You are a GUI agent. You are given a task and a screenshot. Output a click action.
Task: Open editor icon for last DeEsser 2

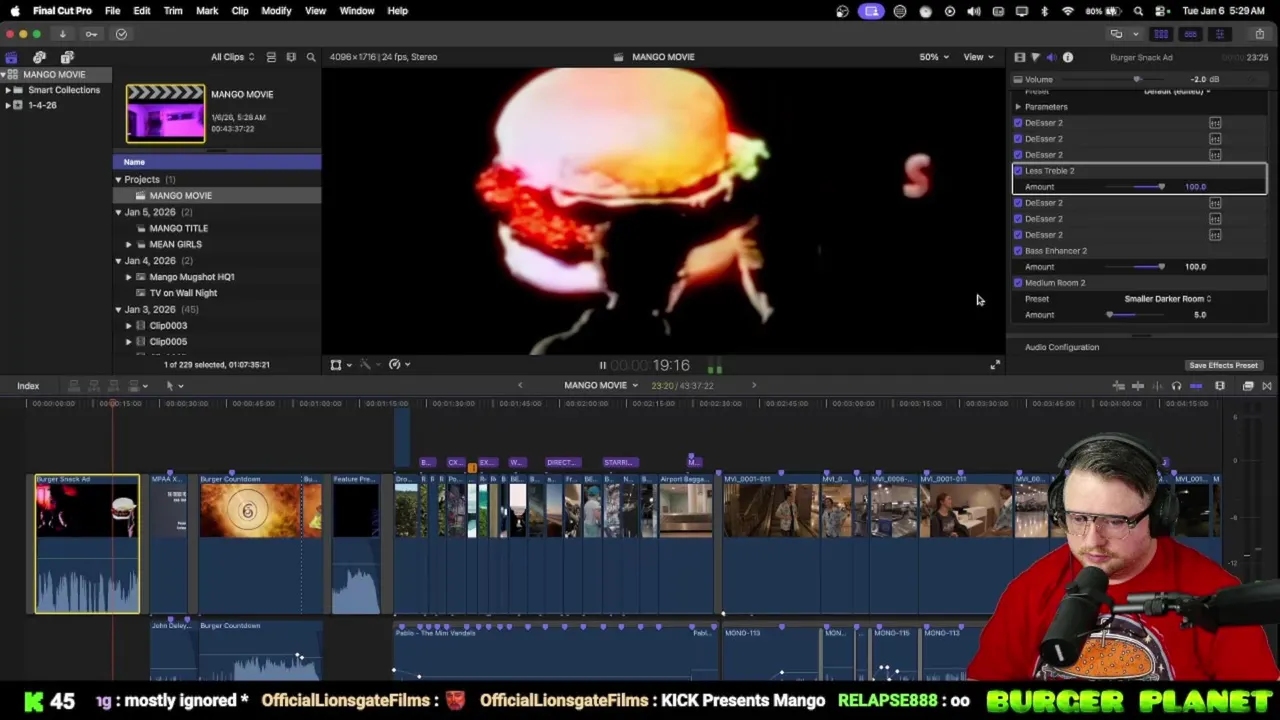[x=1215, y=235]
